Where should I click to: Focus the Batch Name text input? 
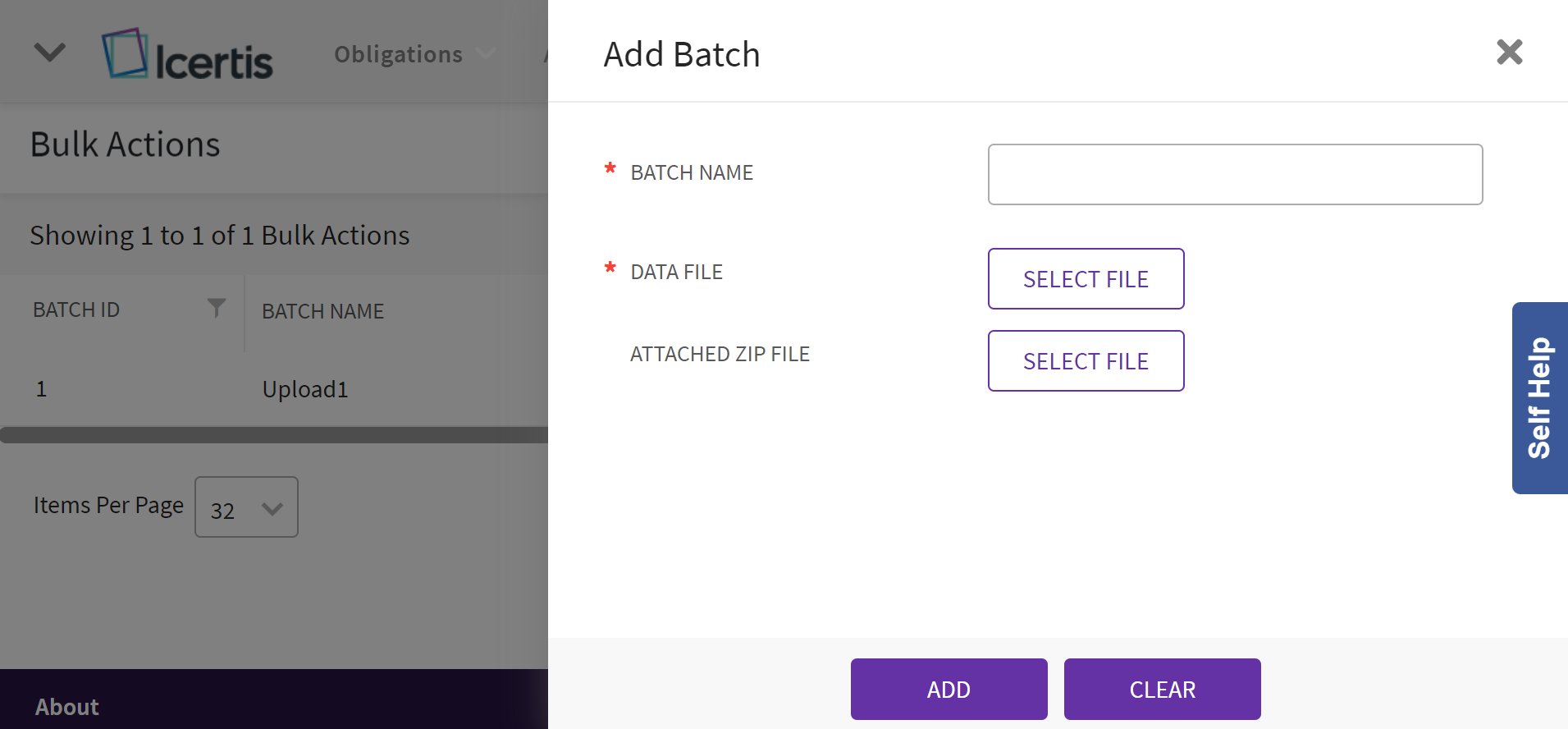click(1234, 175)
